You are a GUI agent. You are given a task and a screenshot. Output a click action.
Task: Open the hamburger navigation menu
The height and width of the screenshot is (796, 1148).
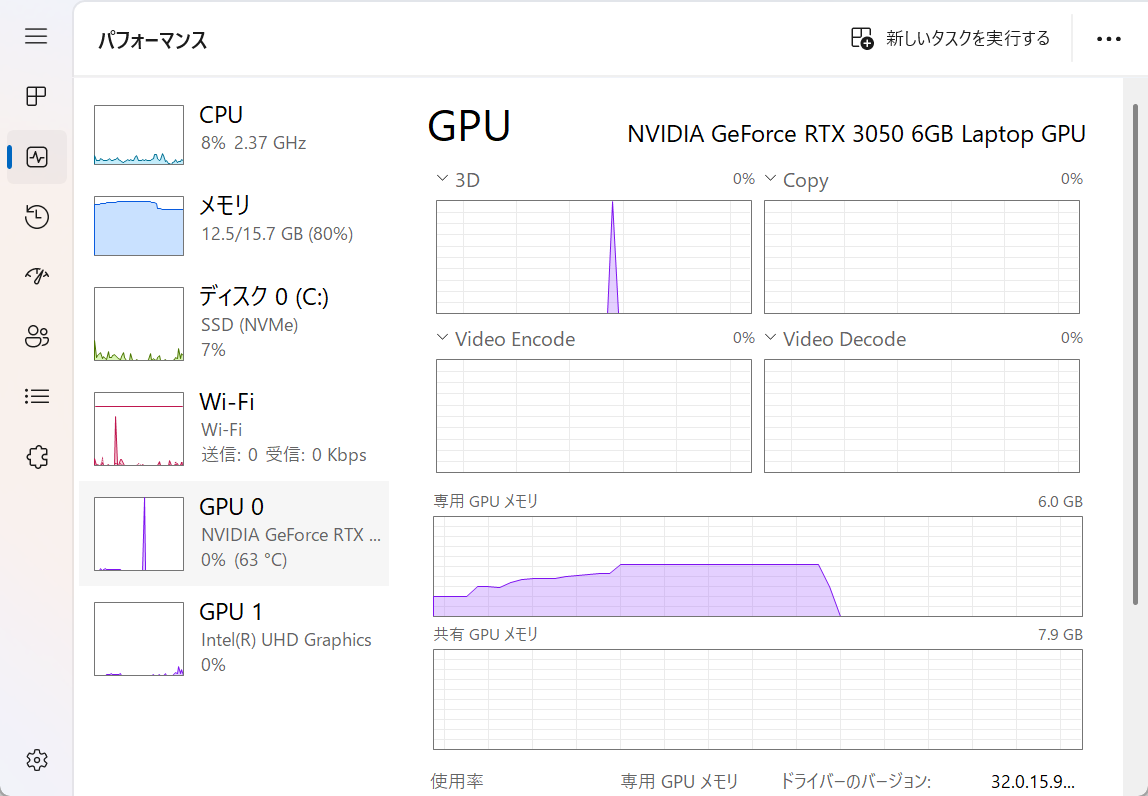(36, 36)
